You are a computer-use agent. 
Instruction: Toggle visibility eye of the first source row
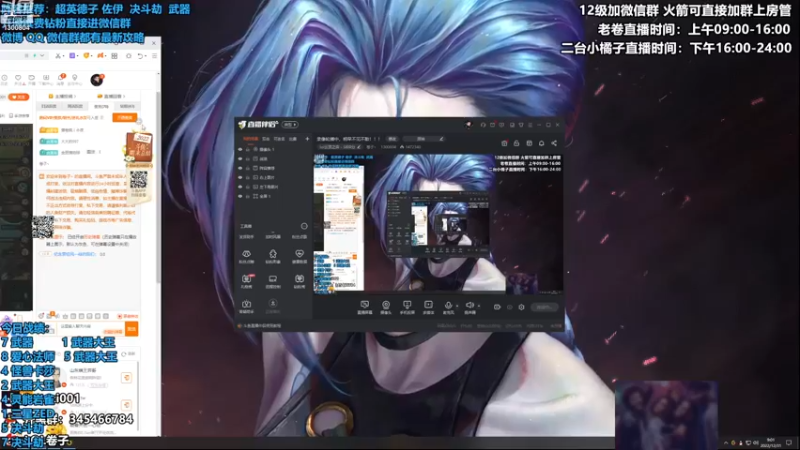coord(240,149)
